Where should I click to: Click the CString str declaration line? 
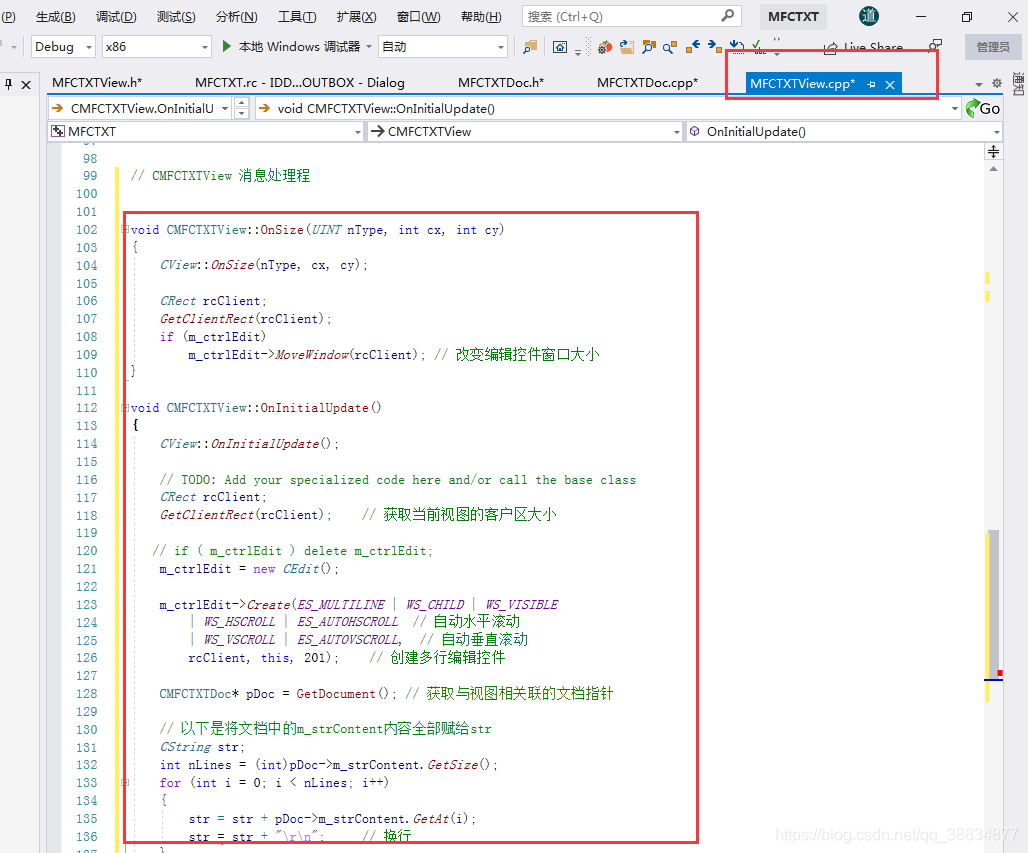coord(202,747)
